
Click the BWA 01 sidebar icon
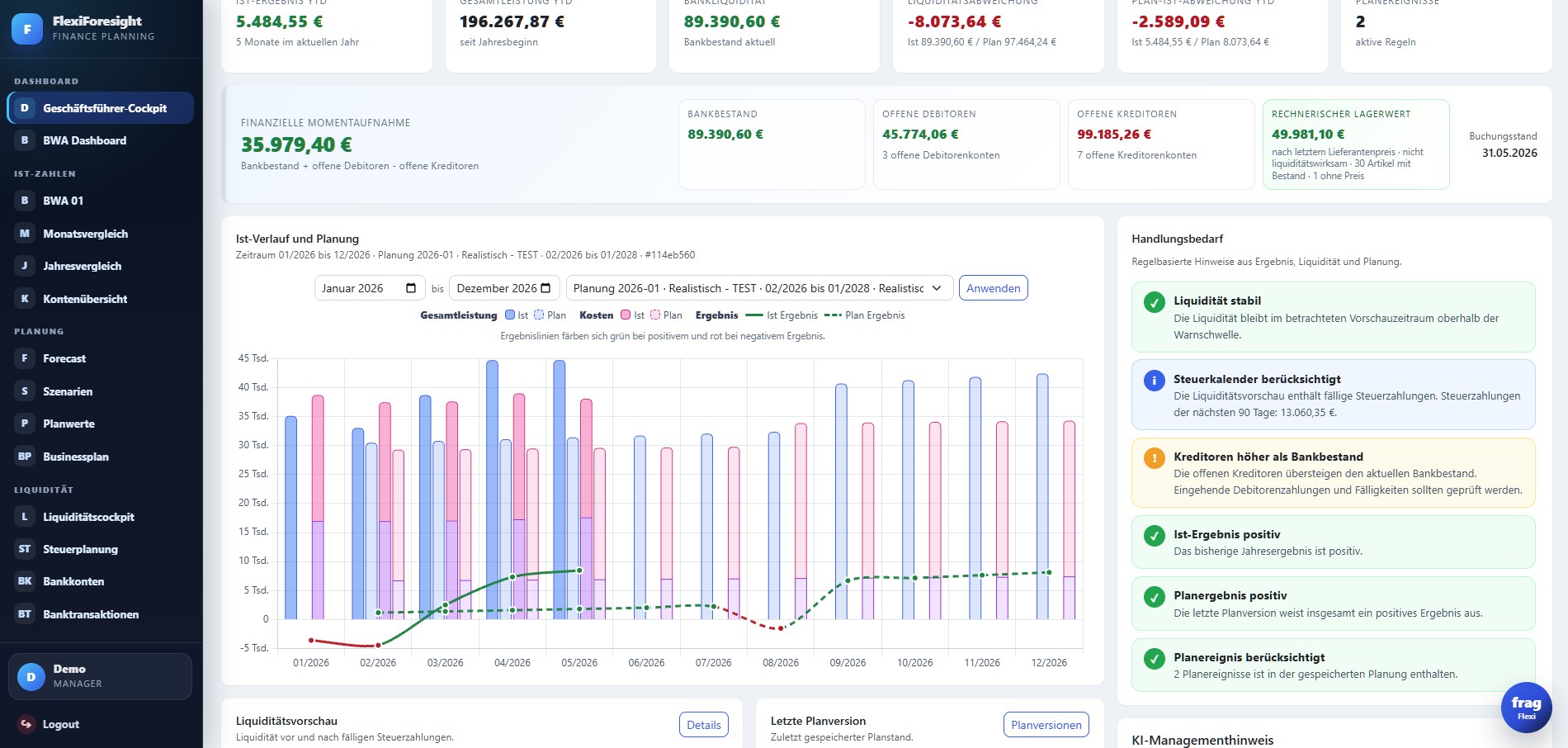coord(25,201)
